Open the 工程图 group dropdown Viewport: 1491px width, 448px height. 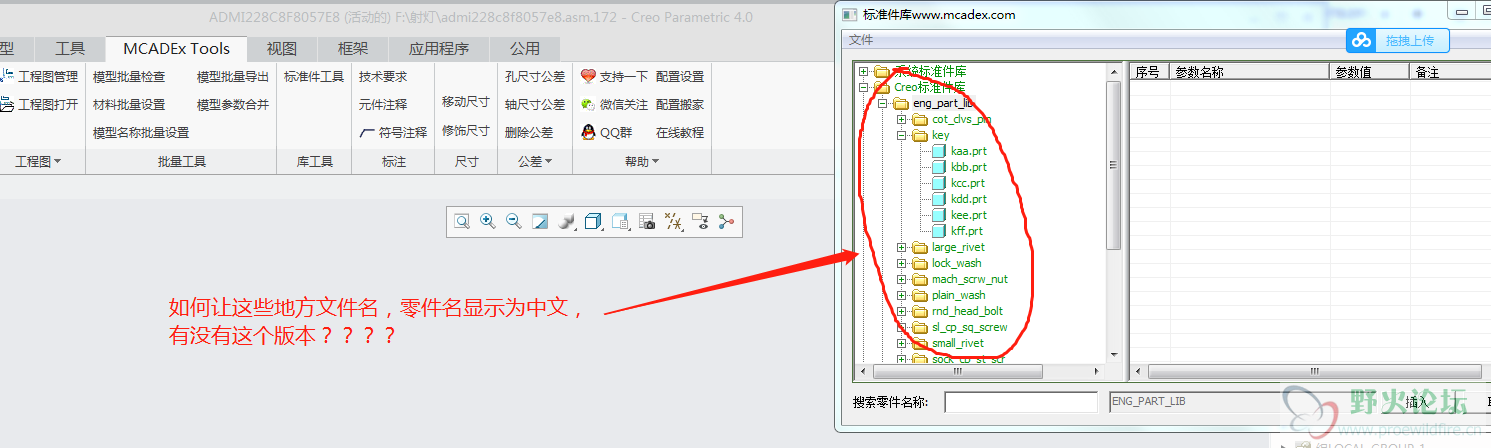(x=39, y=161)
